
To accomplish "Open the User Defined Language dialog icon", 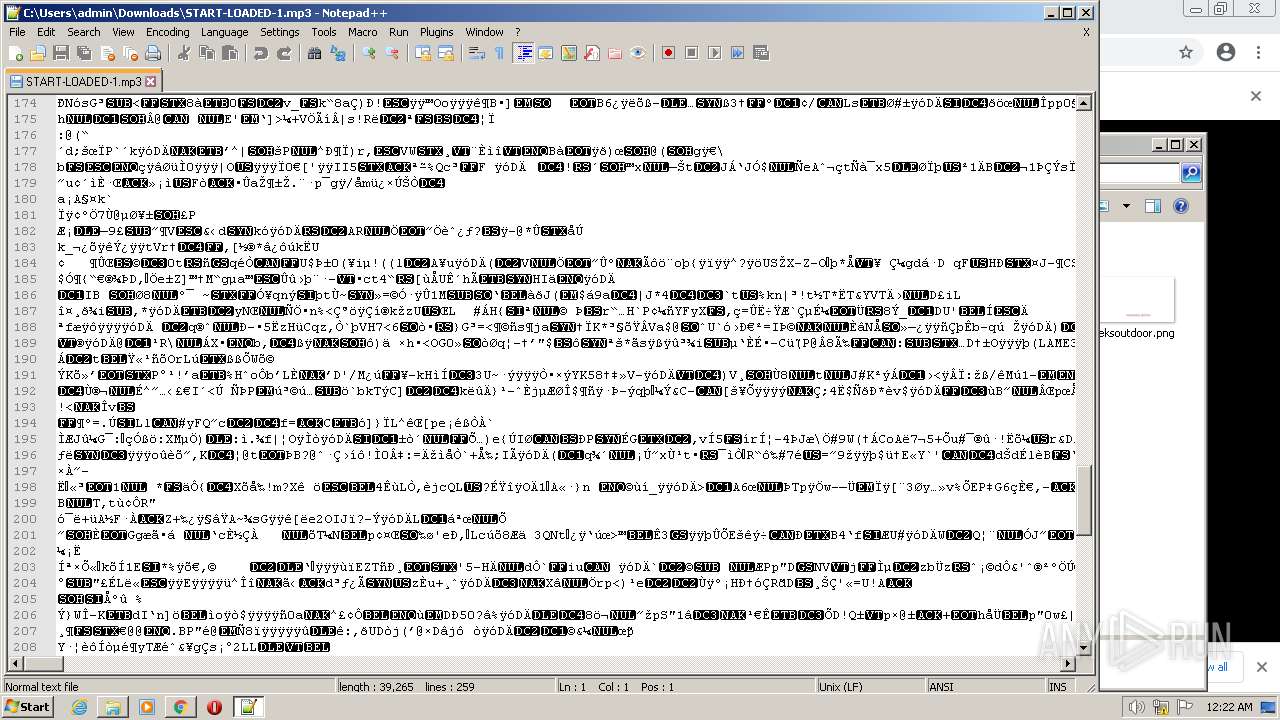I will click(546, 53).
